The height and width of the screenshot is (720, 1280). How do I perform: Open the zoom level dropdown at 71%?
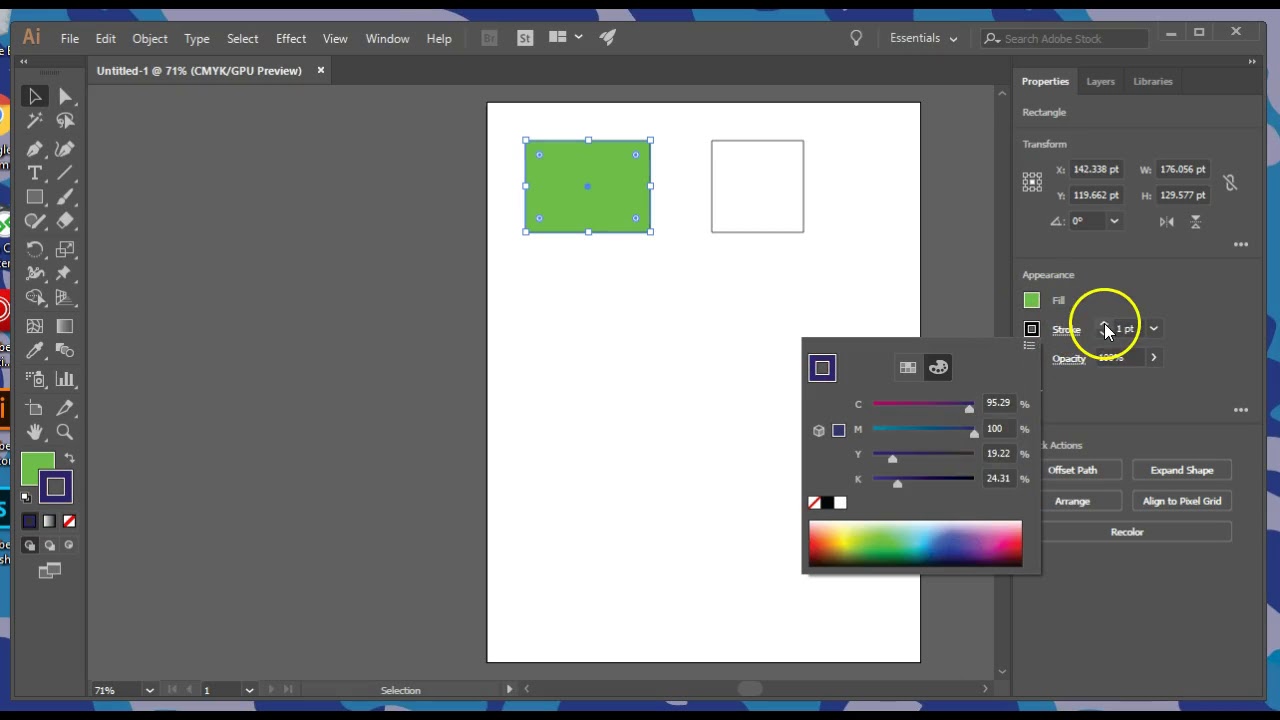[149, 690]
